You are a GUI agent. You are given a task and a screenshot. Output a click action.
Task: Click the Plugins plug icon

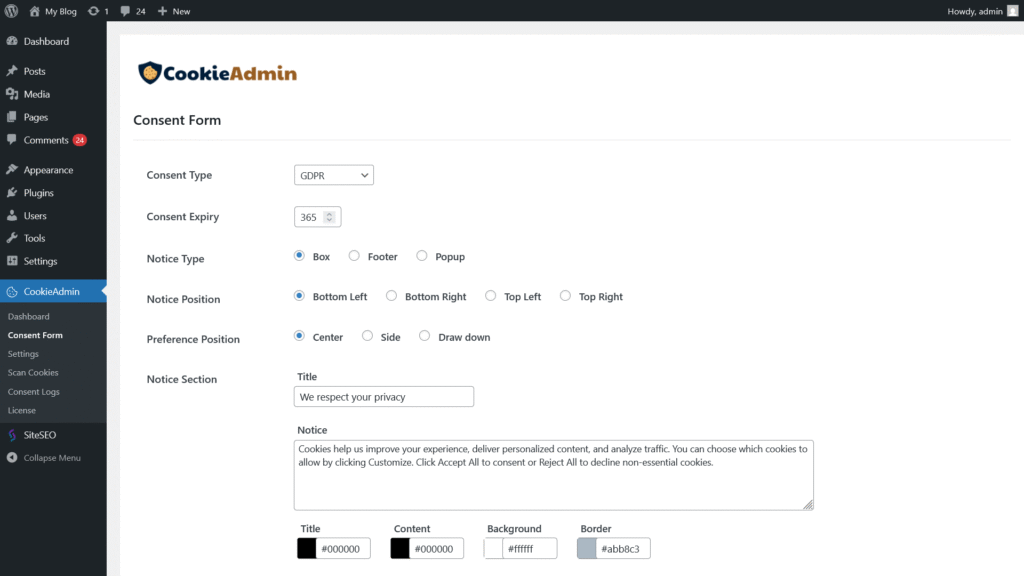(12, 193)
